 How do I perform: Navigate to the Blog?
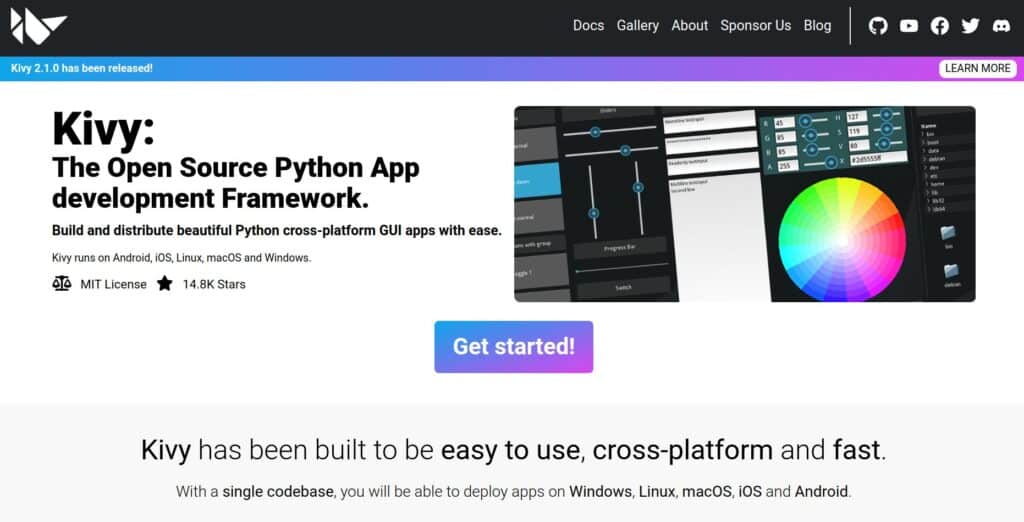(817, 26)
